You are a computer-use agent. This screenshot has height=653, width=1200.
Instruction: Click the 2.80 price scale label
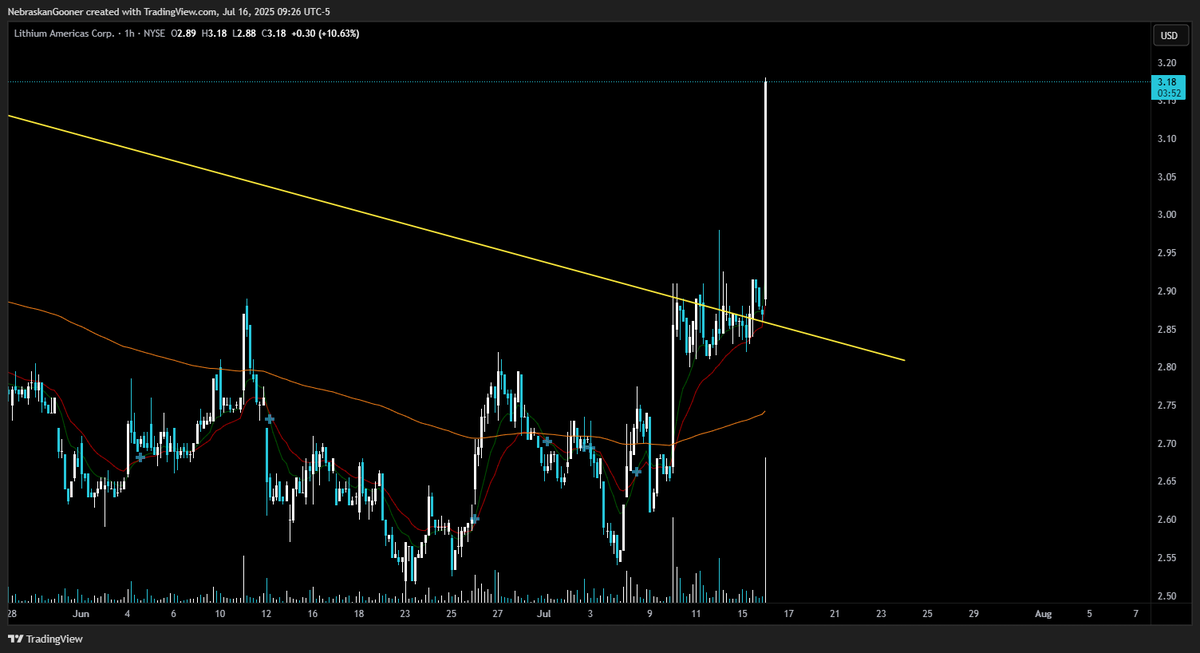pyautogui.click(x=1166, y=367)
